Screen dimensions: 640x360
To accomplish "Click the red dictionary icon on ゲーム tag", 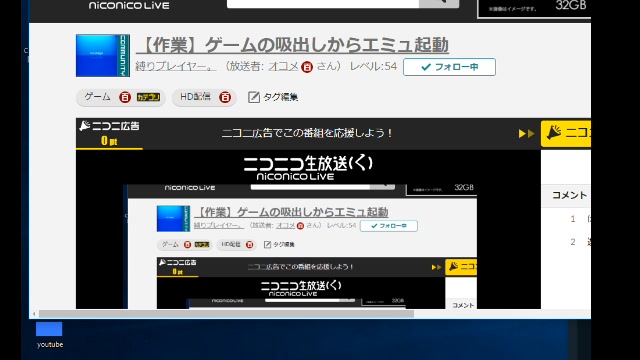I will 125,97.
